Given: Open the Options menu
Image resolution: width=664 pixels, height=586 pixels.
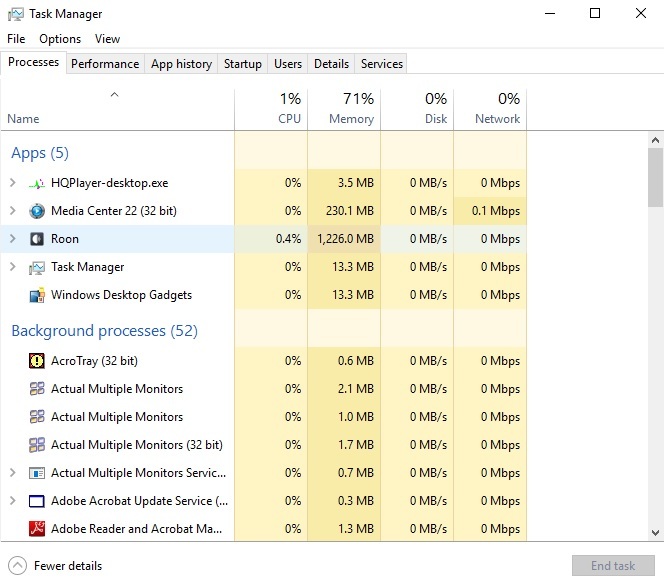Looking at the screenshot, I should click(x=60, y=39).
